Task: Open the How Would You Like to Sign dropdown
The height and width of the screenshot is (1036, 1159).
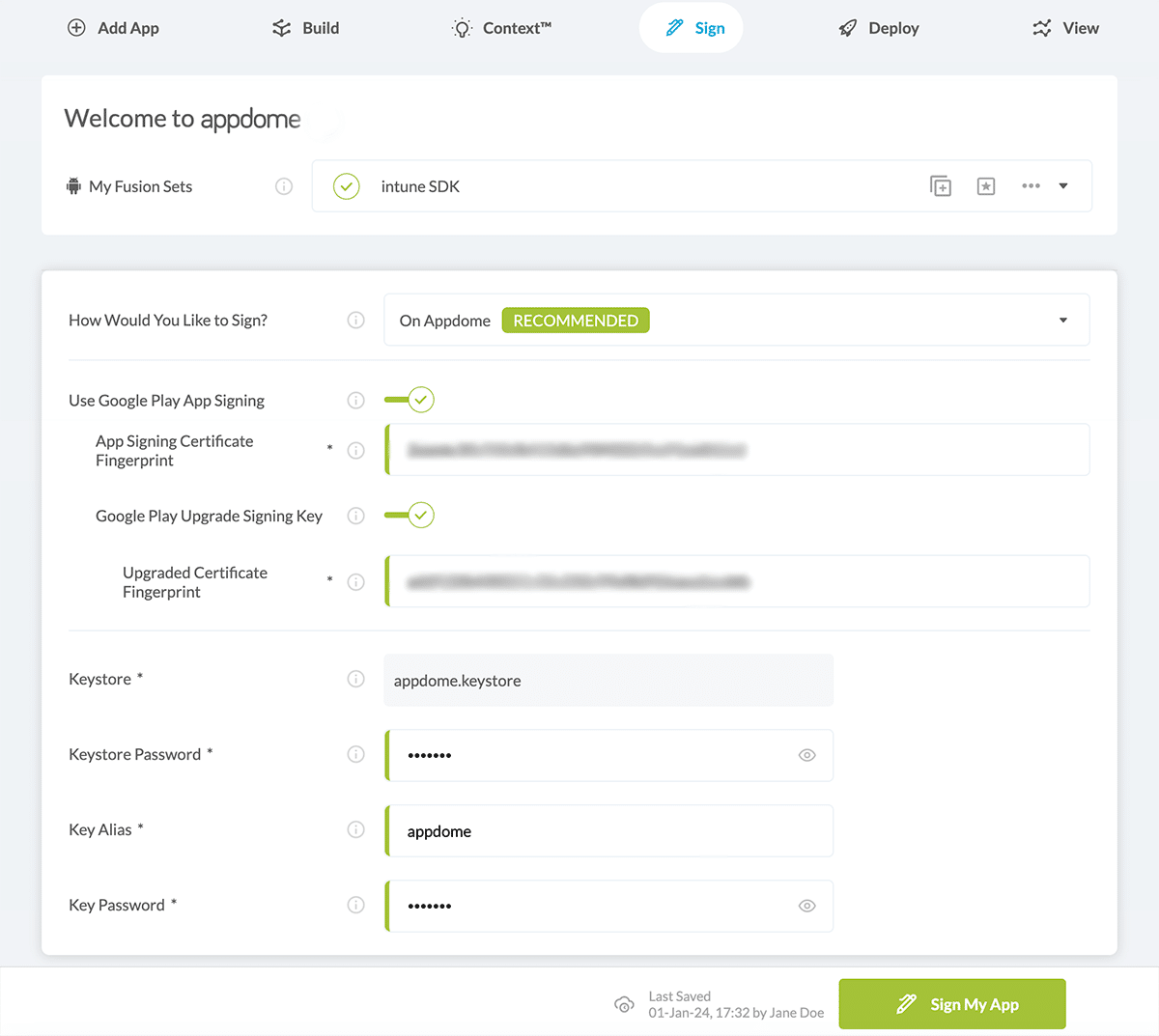Action: (1062, 320)
